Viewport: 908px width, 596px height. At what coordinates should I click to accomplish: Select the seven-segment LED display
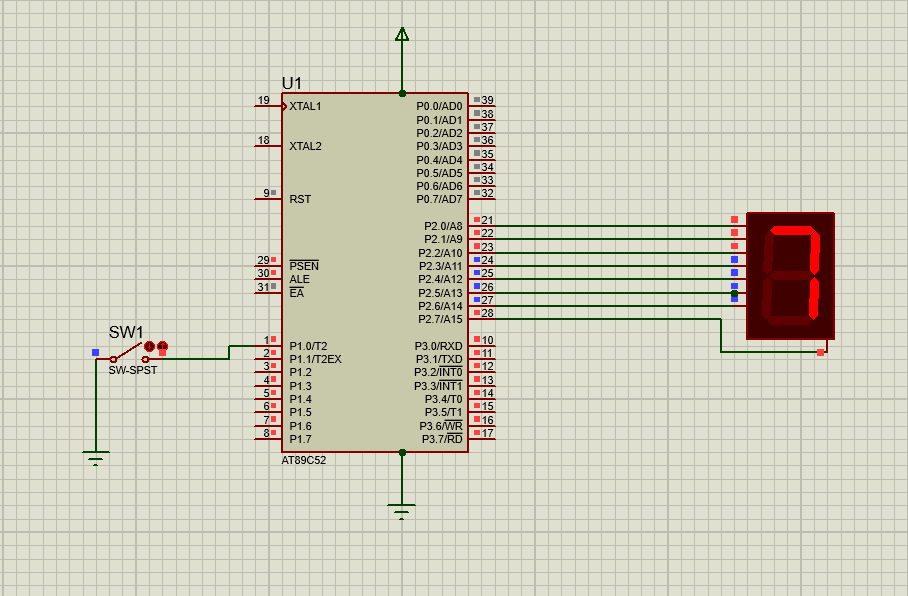[x=790, y=275]
